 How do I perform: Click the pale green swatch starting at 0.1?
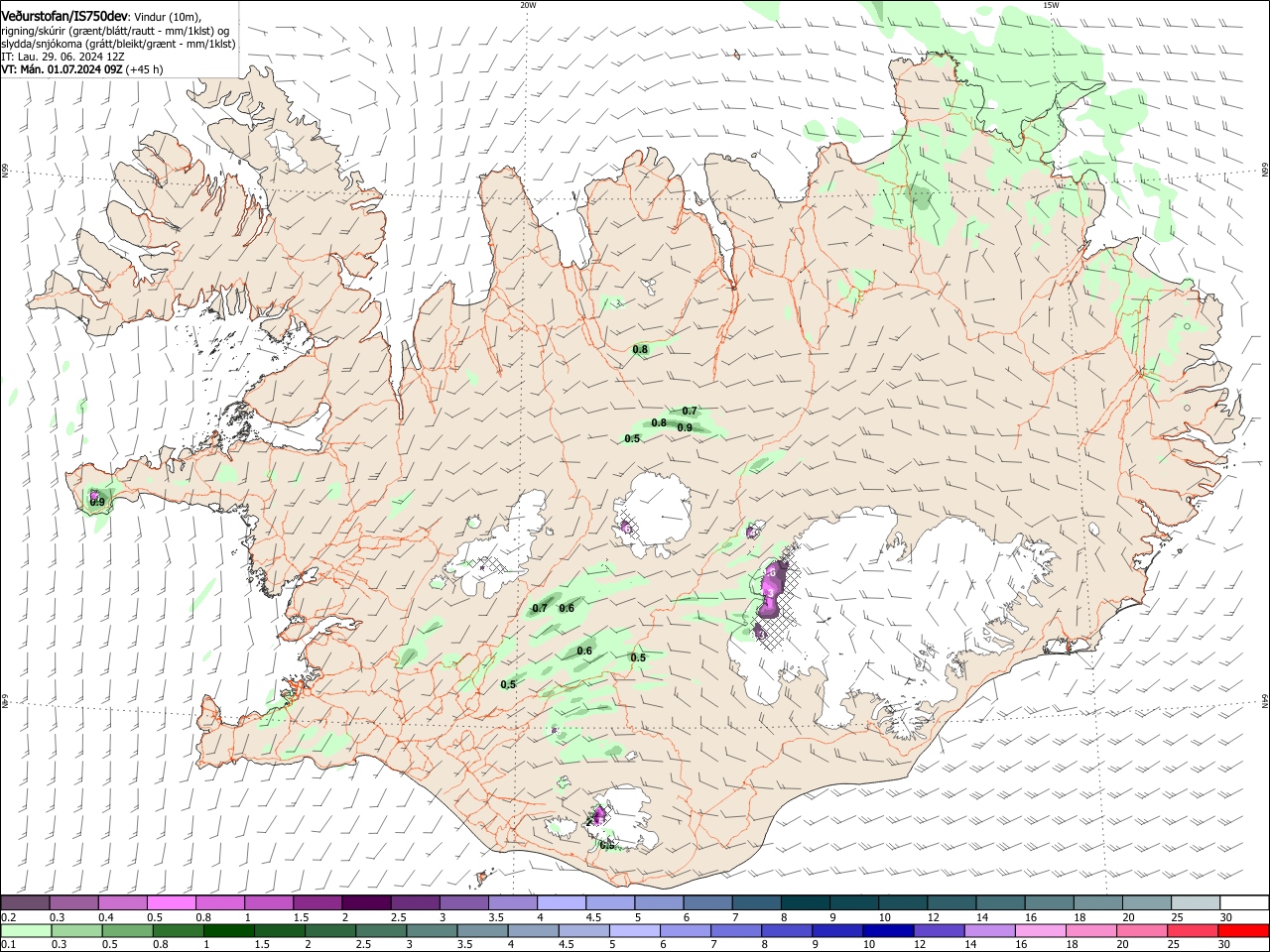click(x=26, y=931)
